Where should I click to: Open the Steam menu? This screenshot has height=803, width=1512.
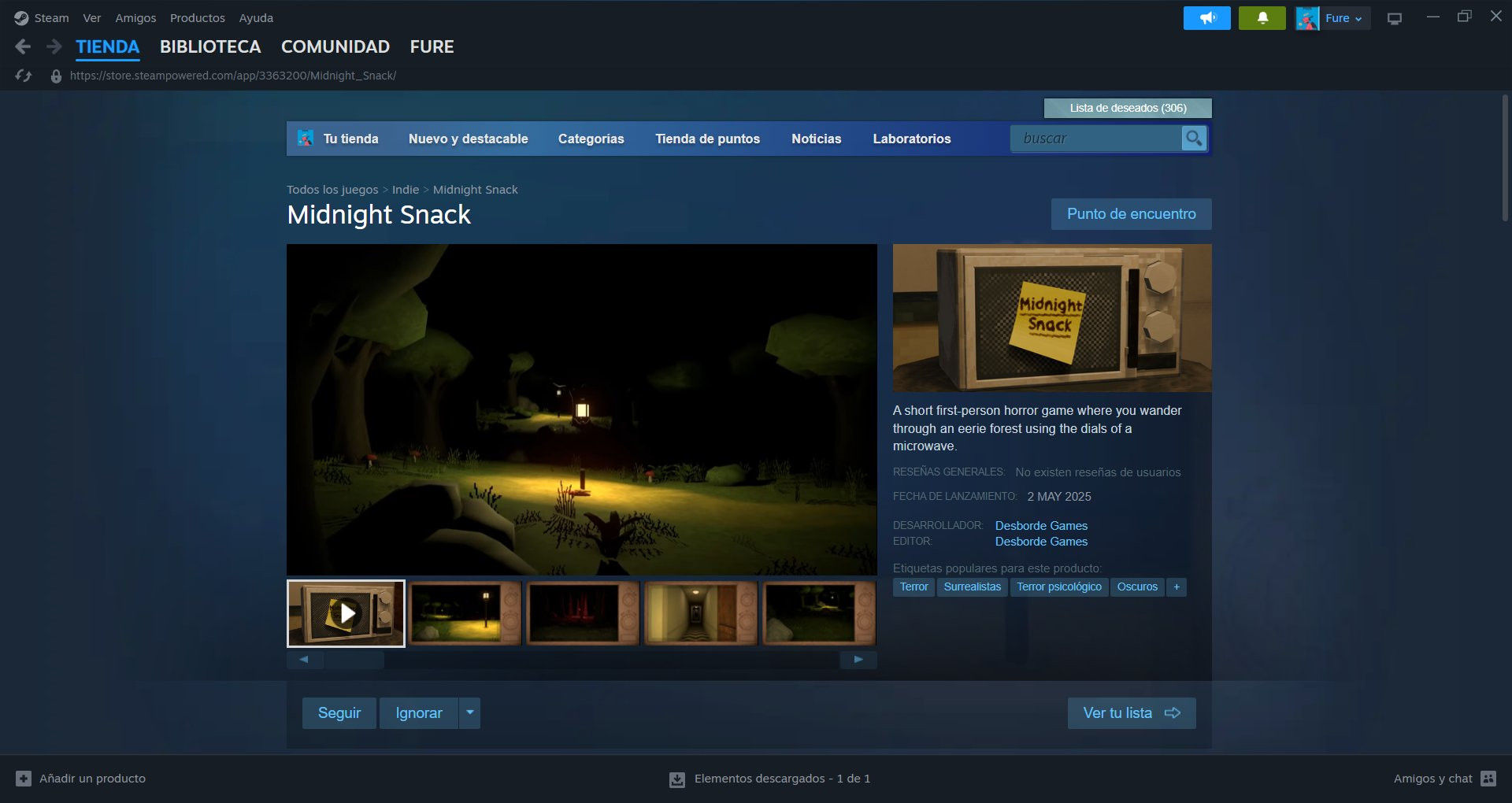pyautogui.click(x=51, y=18)
